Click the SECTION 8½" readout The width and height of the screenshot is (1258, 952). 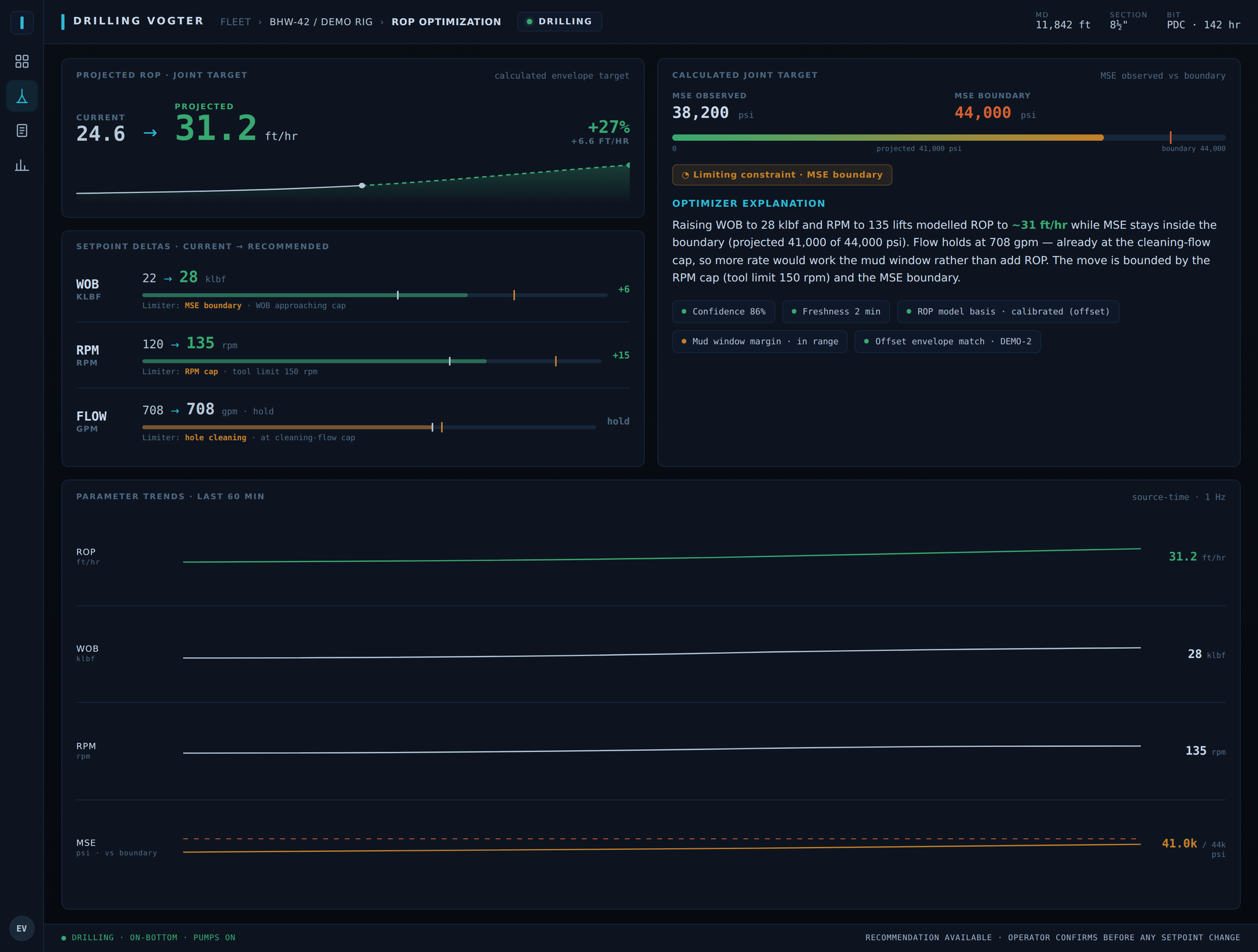(x=1128, y=21)
